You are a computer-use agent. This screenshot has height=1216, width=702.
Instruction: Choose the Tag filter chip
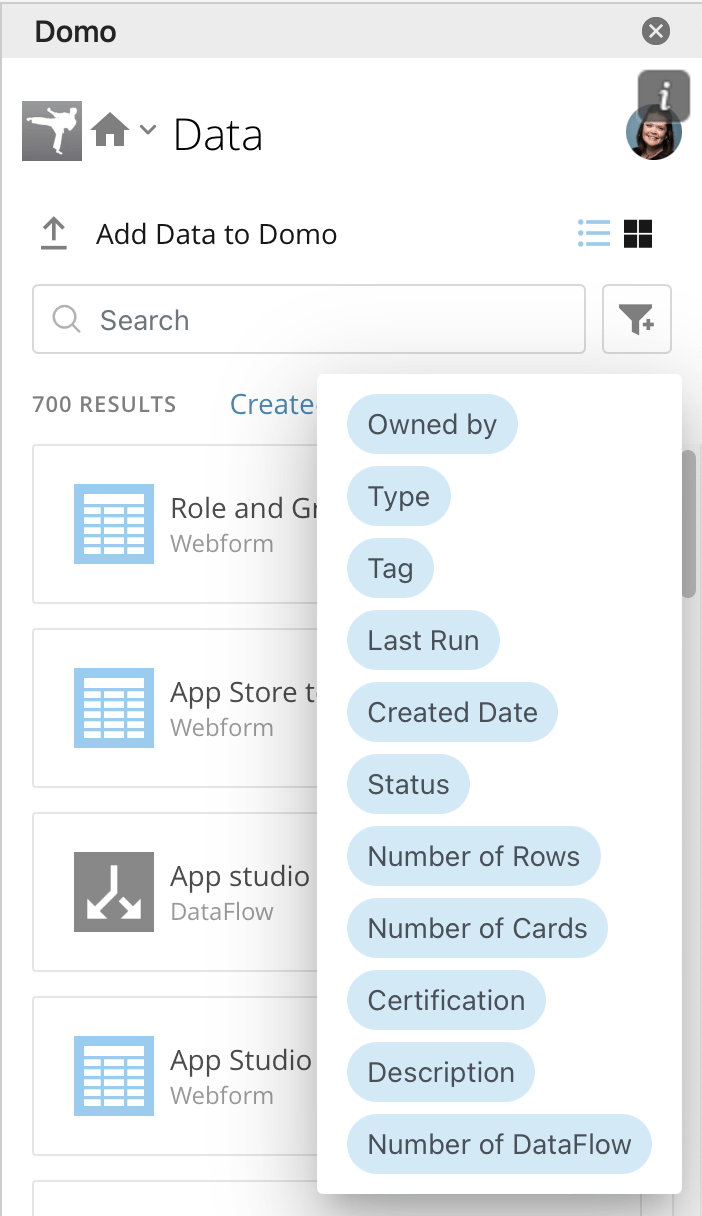pyautogui.click(x=390, y=569)
